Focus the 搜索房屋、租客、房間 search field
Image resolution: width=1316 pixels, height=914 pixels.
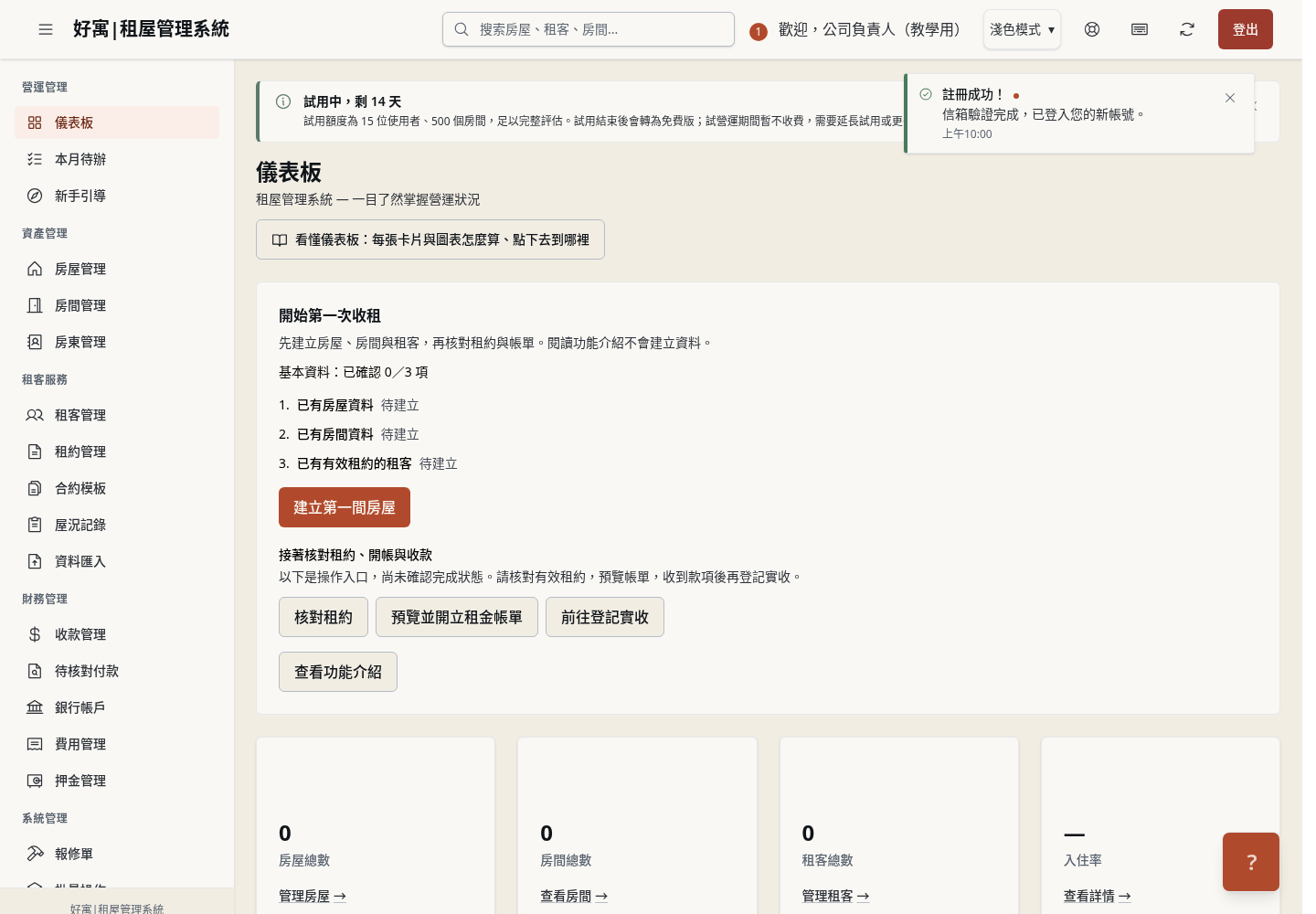[589, 29]
